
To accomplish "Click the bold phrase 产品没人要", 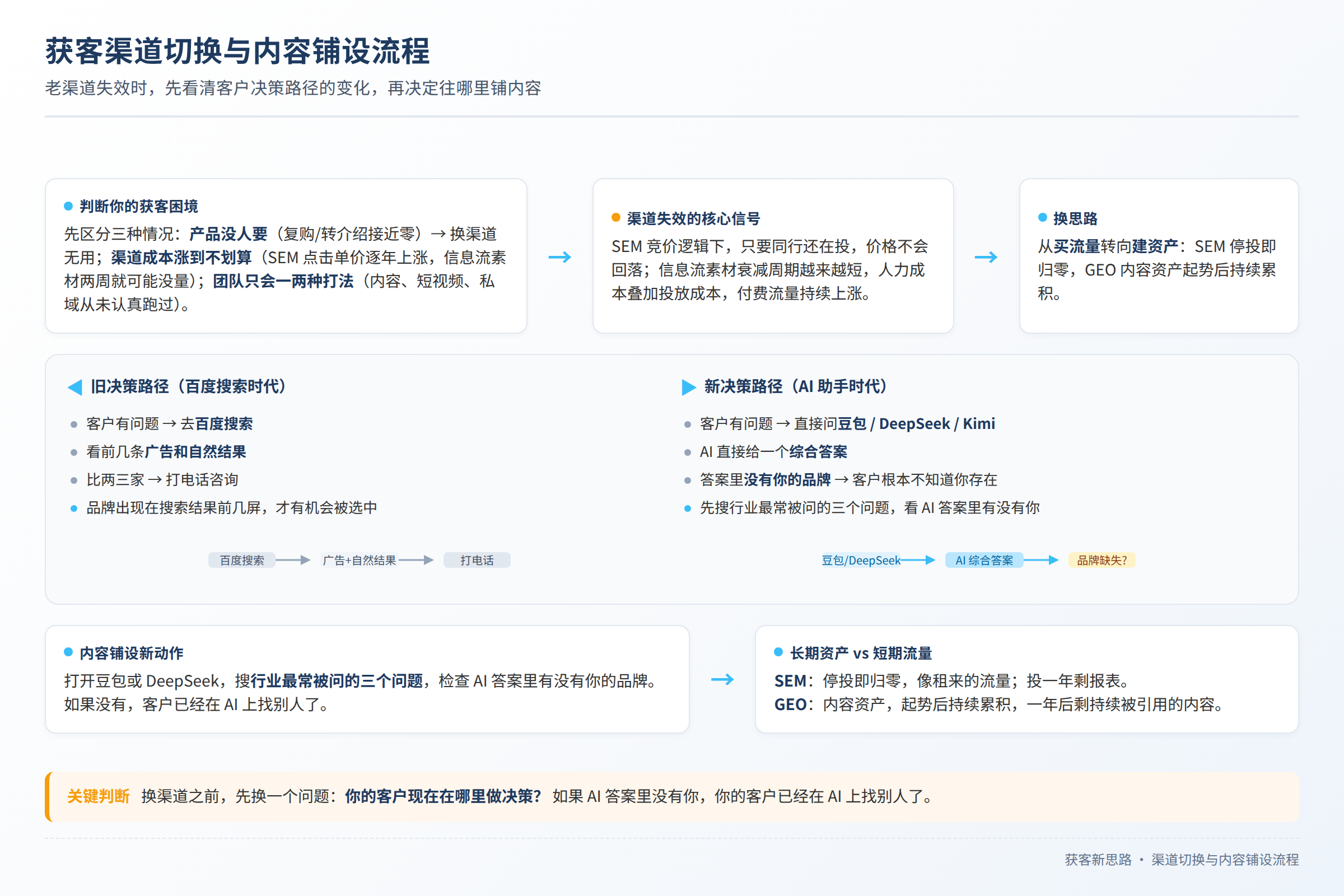I will click(x=228, y=234).
